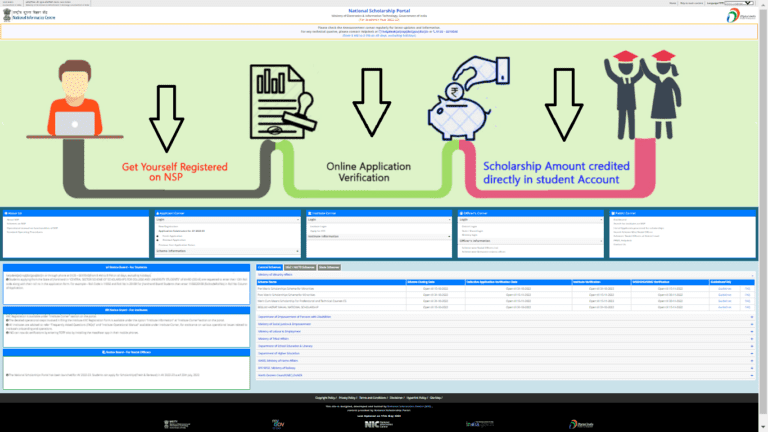Open Dashboard link in Public Corner
This screenshot has height=432, width=768.
click(620, 220)
